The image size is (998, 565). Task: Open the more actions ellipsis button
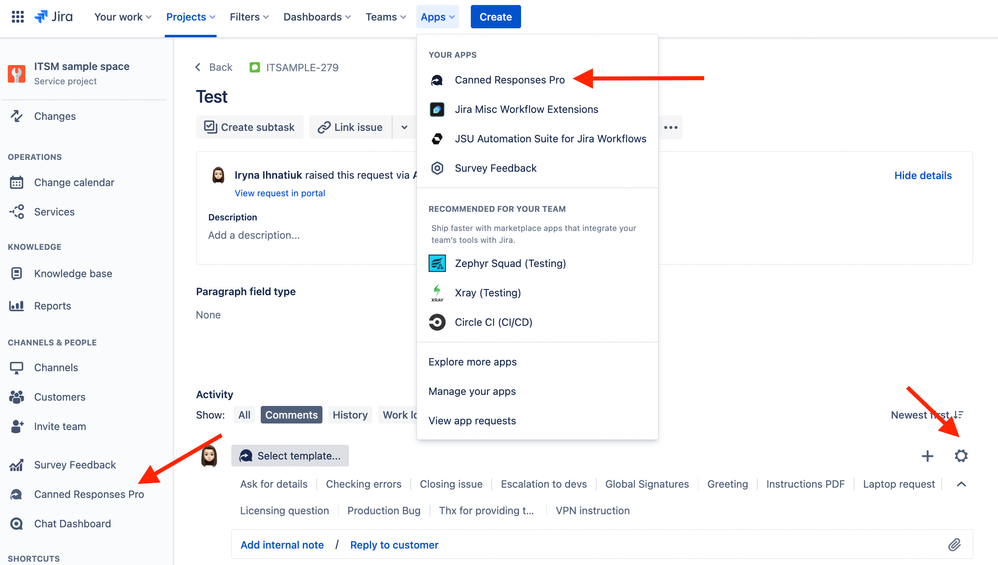click(x=671, y=127)
